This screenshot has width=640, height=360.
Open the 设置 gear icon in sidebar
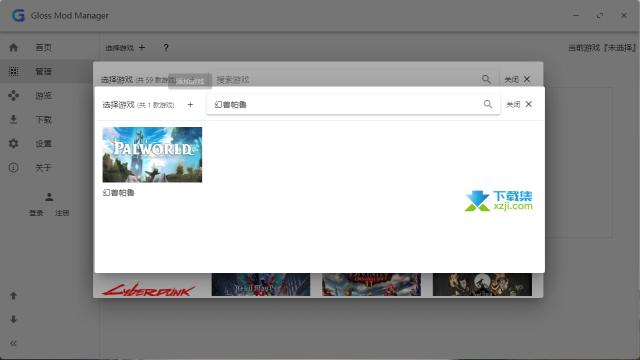pos(13,144)
